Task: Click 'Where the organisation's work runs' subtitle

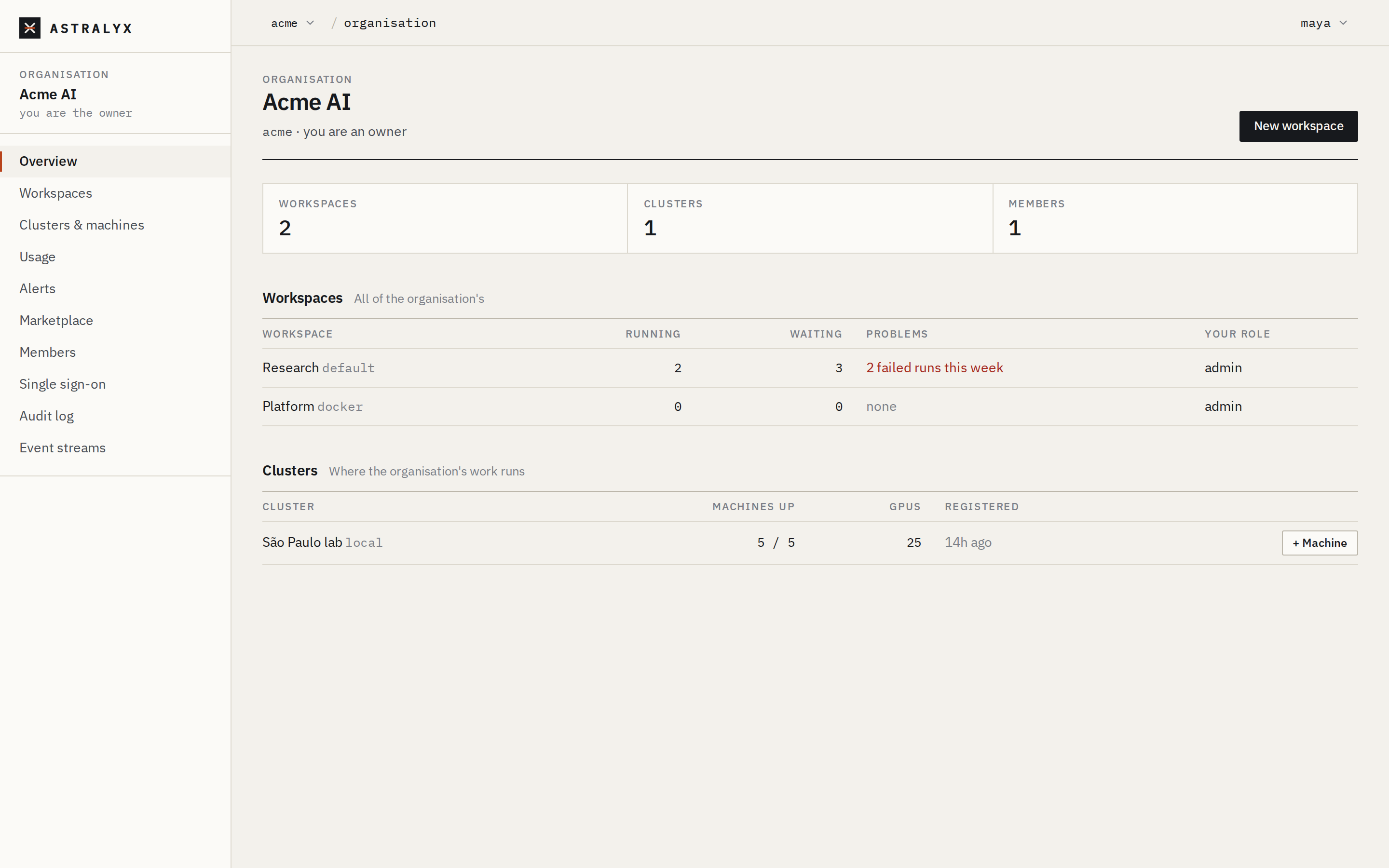Action: click(426, 471)
